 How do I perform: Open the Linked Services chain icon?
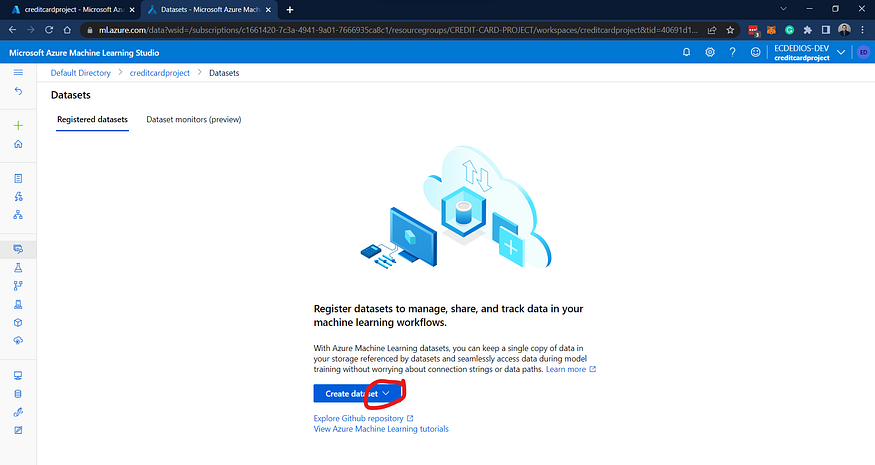18,412
